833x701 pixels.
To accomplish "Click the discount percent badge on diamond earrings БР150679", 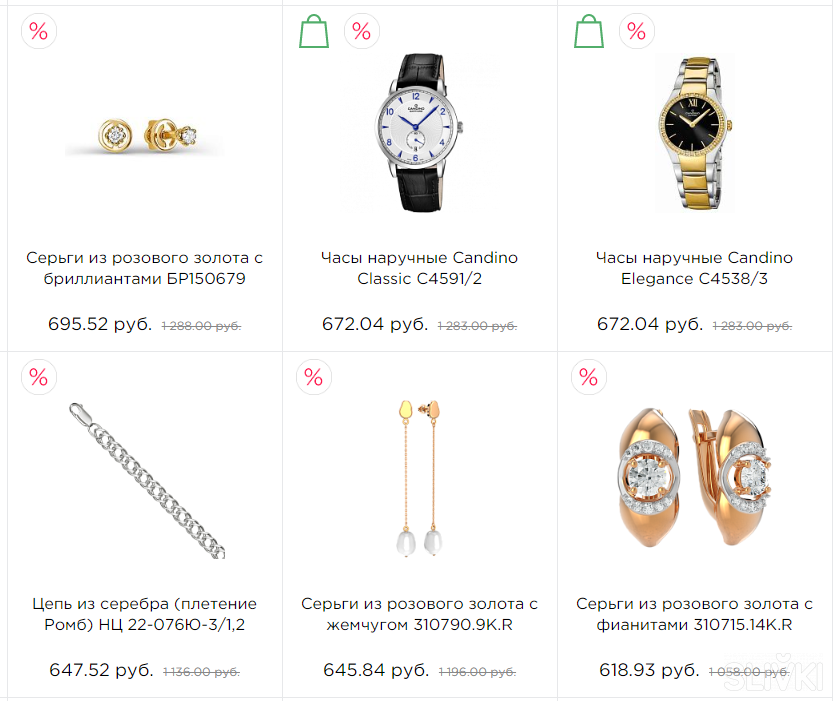I will [x=39, y=31].
